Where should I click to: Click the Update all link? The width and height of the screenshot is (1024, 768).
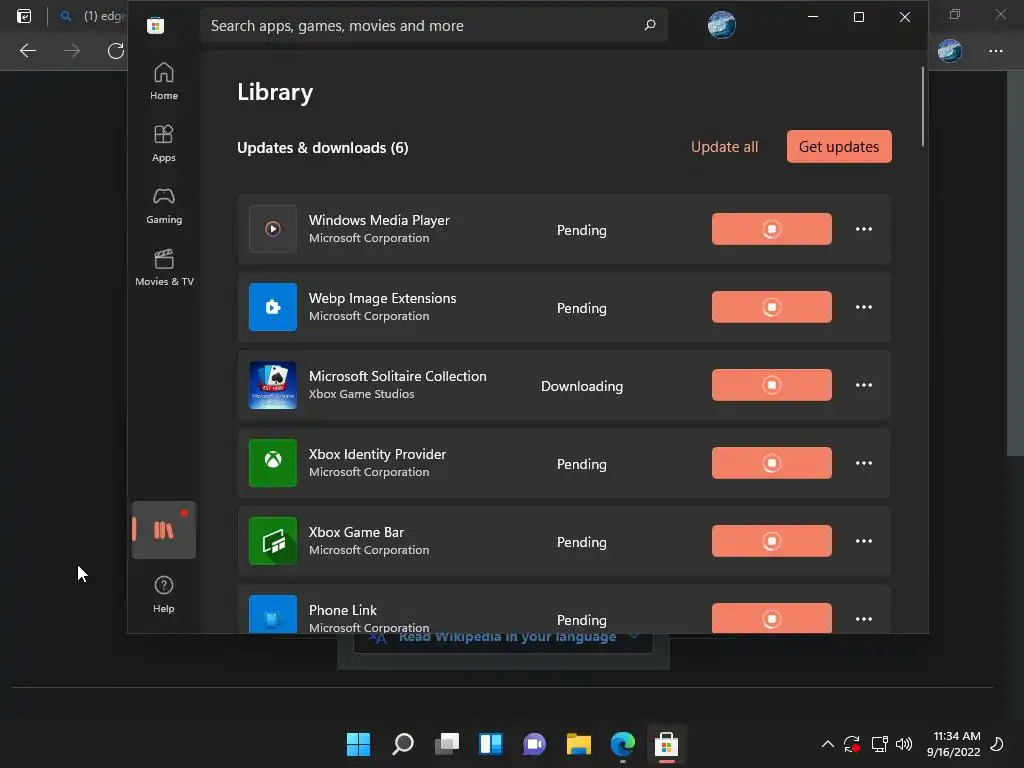tap(724, 146)
